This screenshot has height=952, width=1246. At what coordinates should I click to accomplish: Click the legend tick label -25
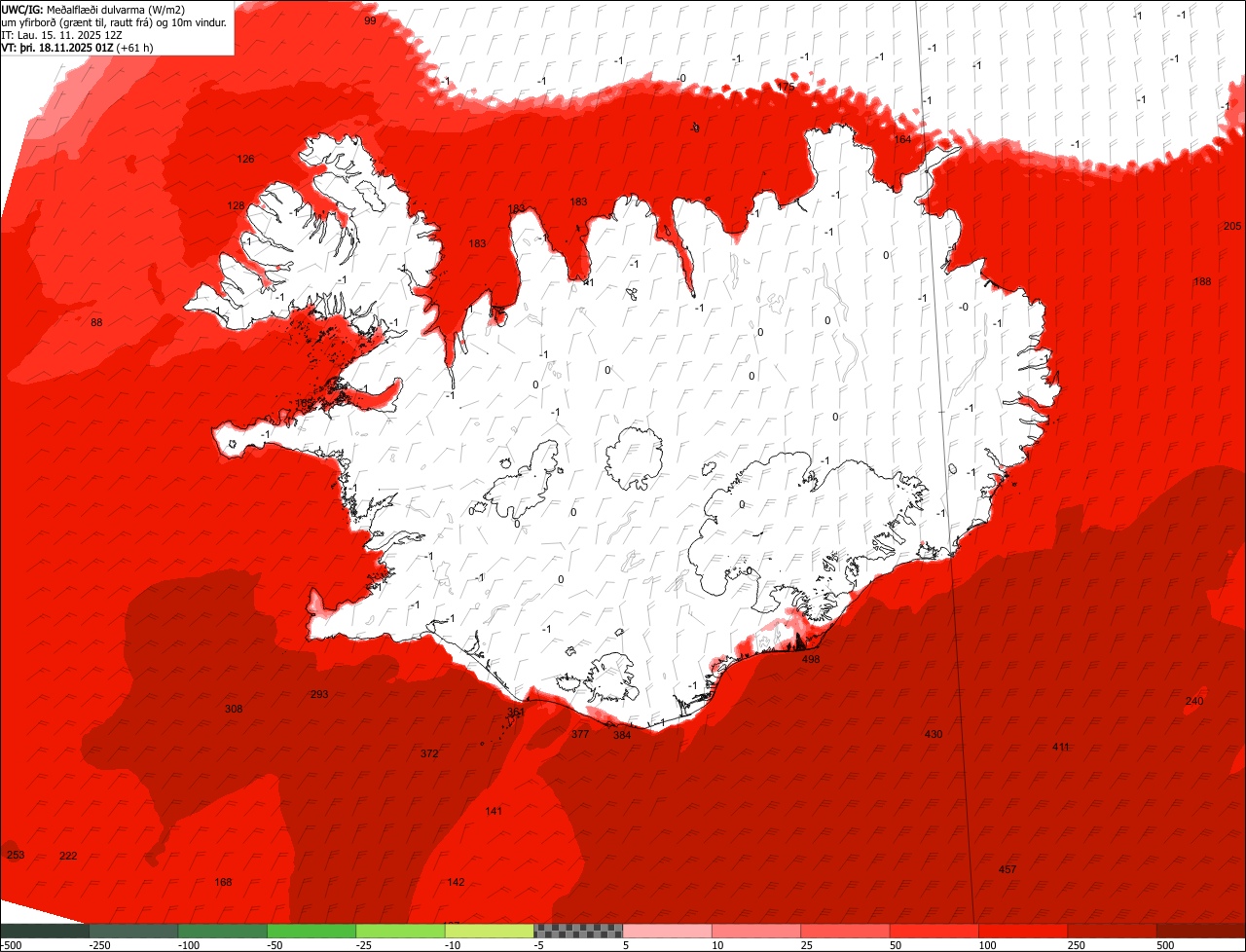click(x=363, y=945)
